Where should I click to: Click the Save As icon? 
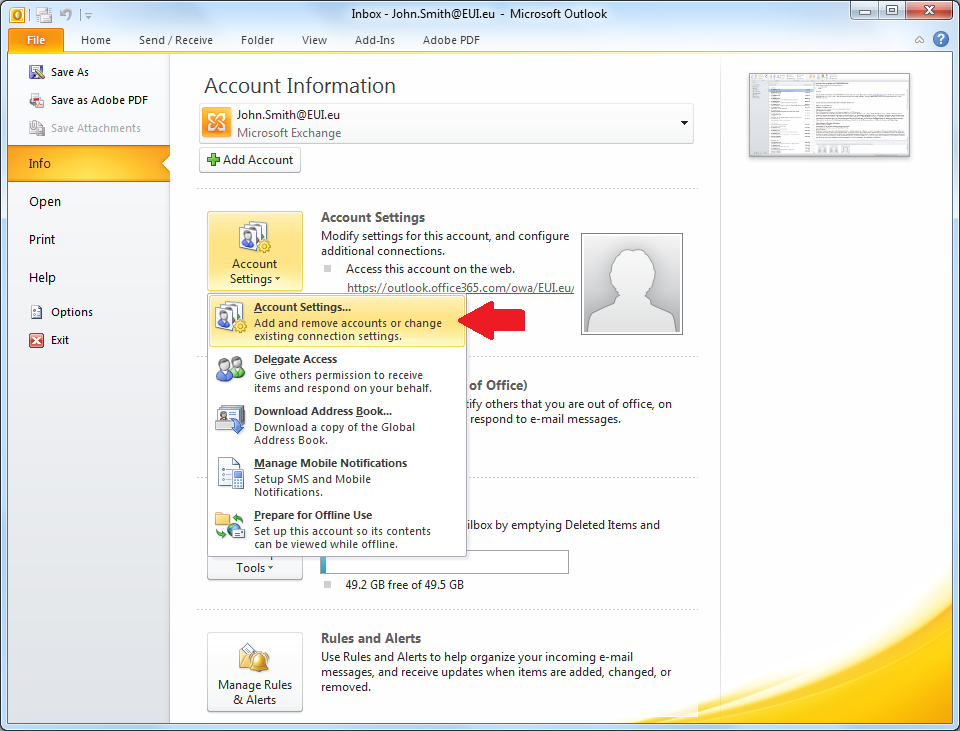click(37, 72)
